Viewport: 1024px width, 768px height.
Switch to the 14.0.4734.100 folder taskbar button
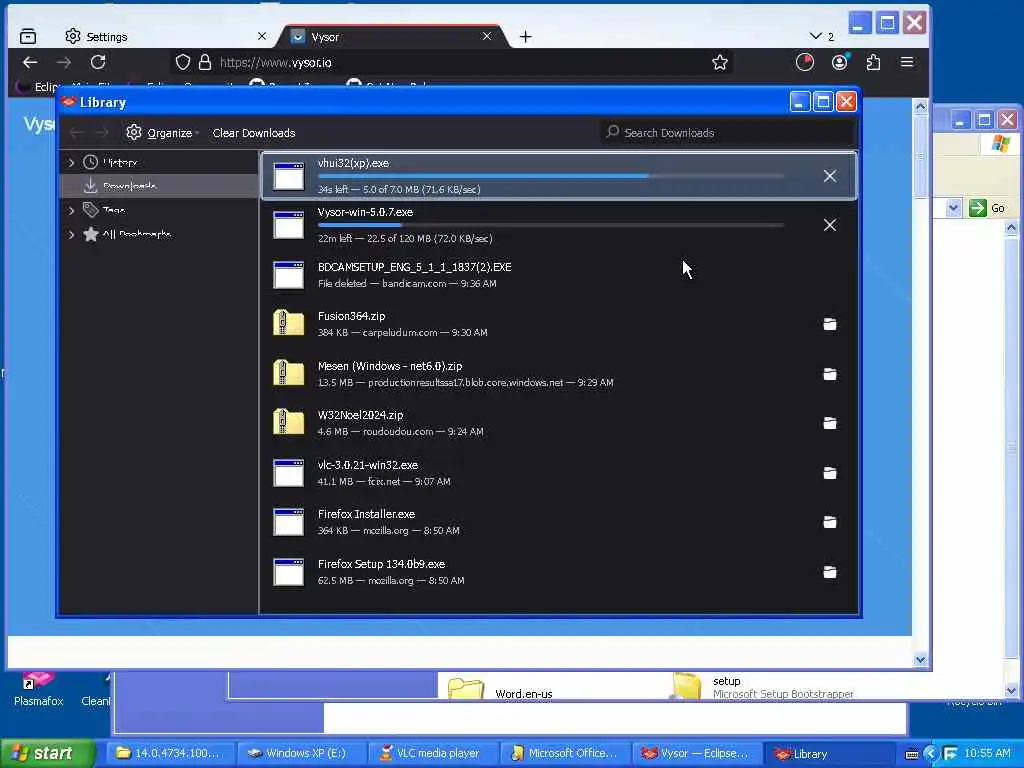[x=170, y=753]
